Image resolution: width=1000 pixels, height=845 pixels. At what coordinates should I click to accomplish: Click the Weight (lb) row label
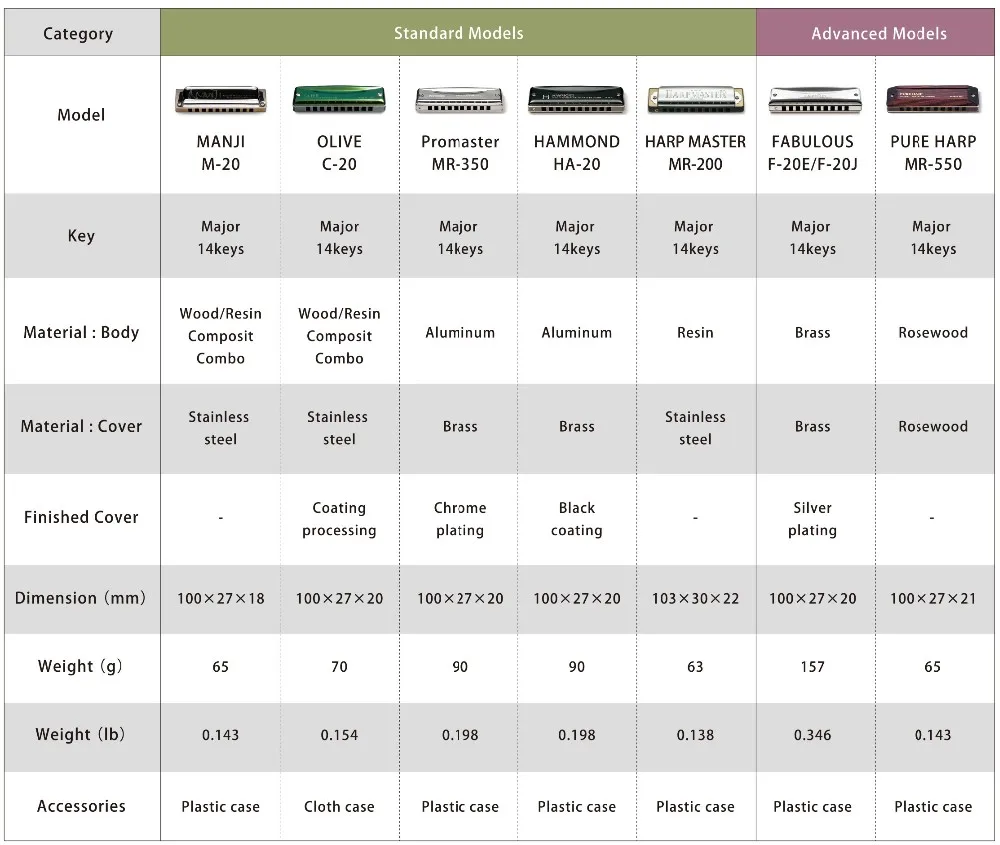[x=80, y=735]
